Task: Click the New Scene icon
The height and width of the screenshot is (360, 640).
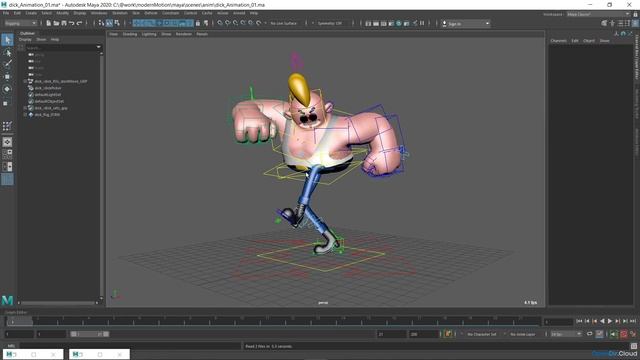Action: click(49, 23)
